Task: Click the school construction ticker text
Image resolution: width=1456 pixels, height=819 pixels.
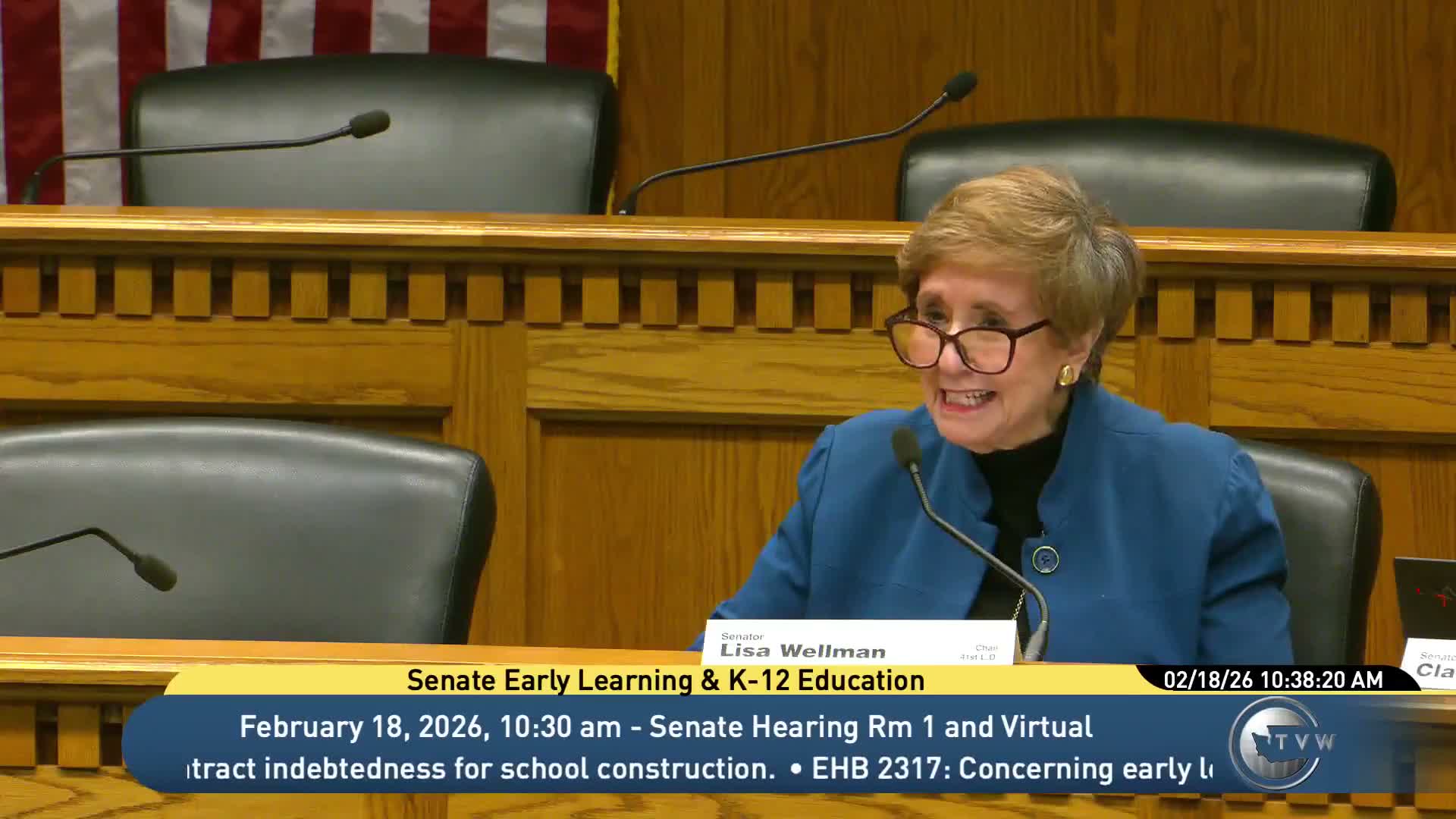Action: pyautogui.click(x=481, y=769)
